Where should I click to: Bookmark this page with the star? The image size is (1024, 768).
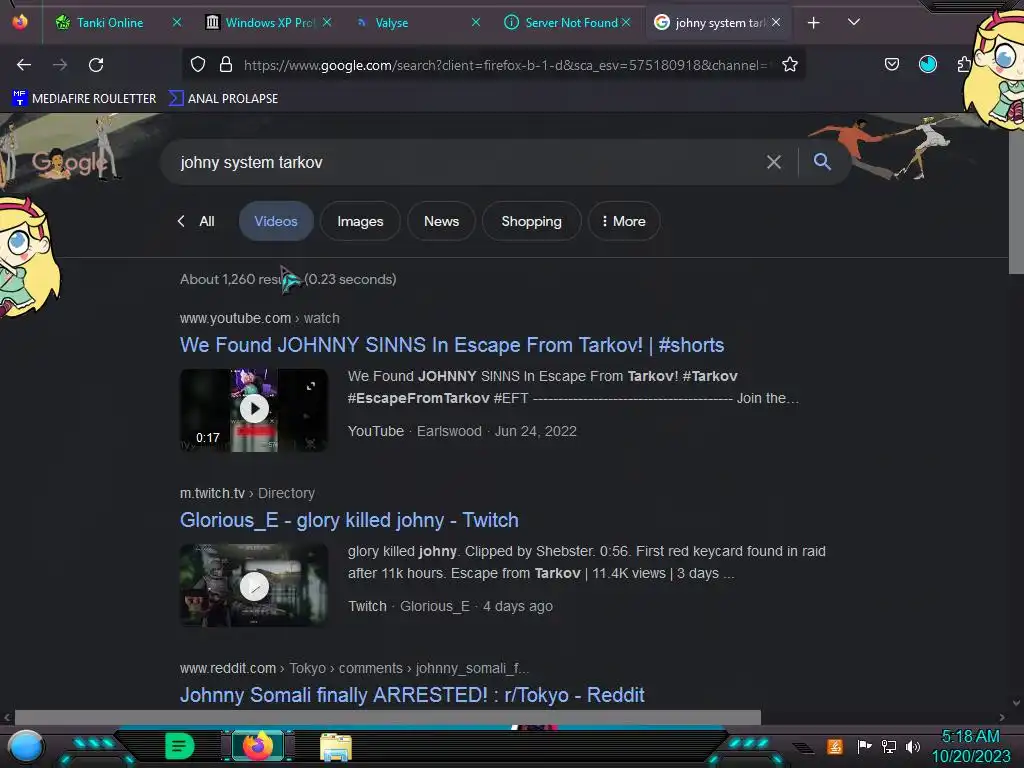coord(790,64)
